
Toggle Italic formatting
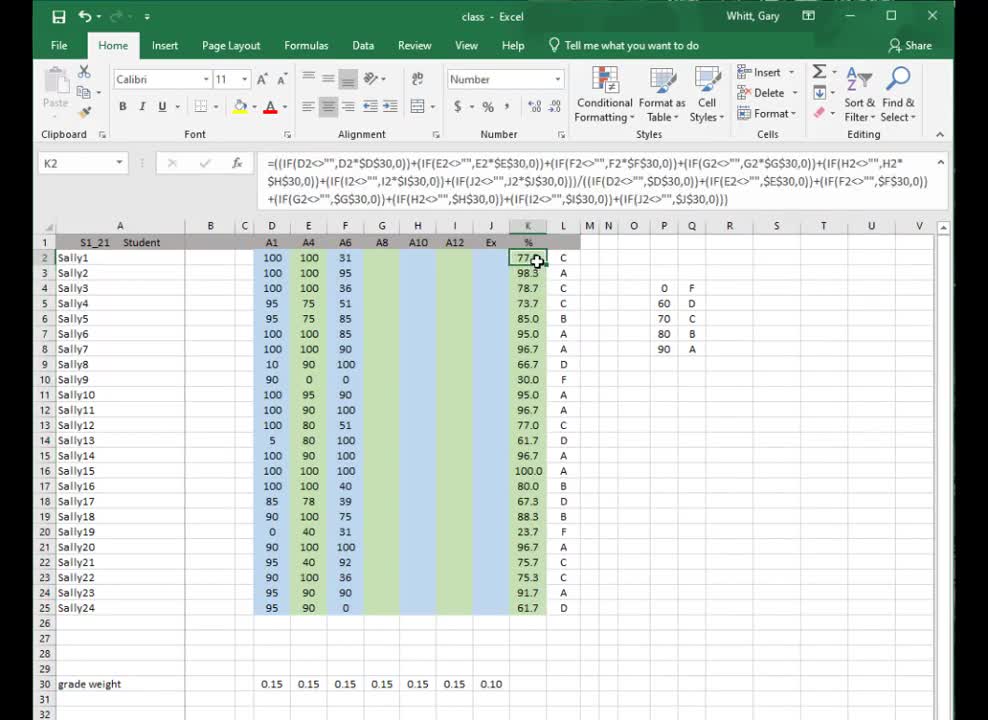(x=142, y=106)
